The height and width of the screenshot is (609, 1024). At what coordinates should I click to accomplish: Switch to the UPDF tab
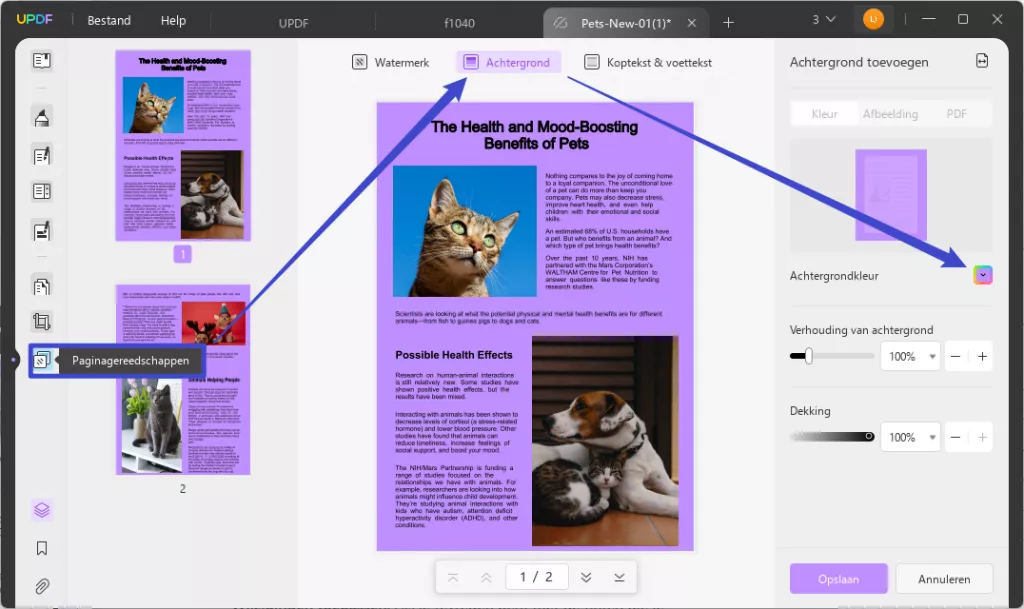tap(293, 23)
